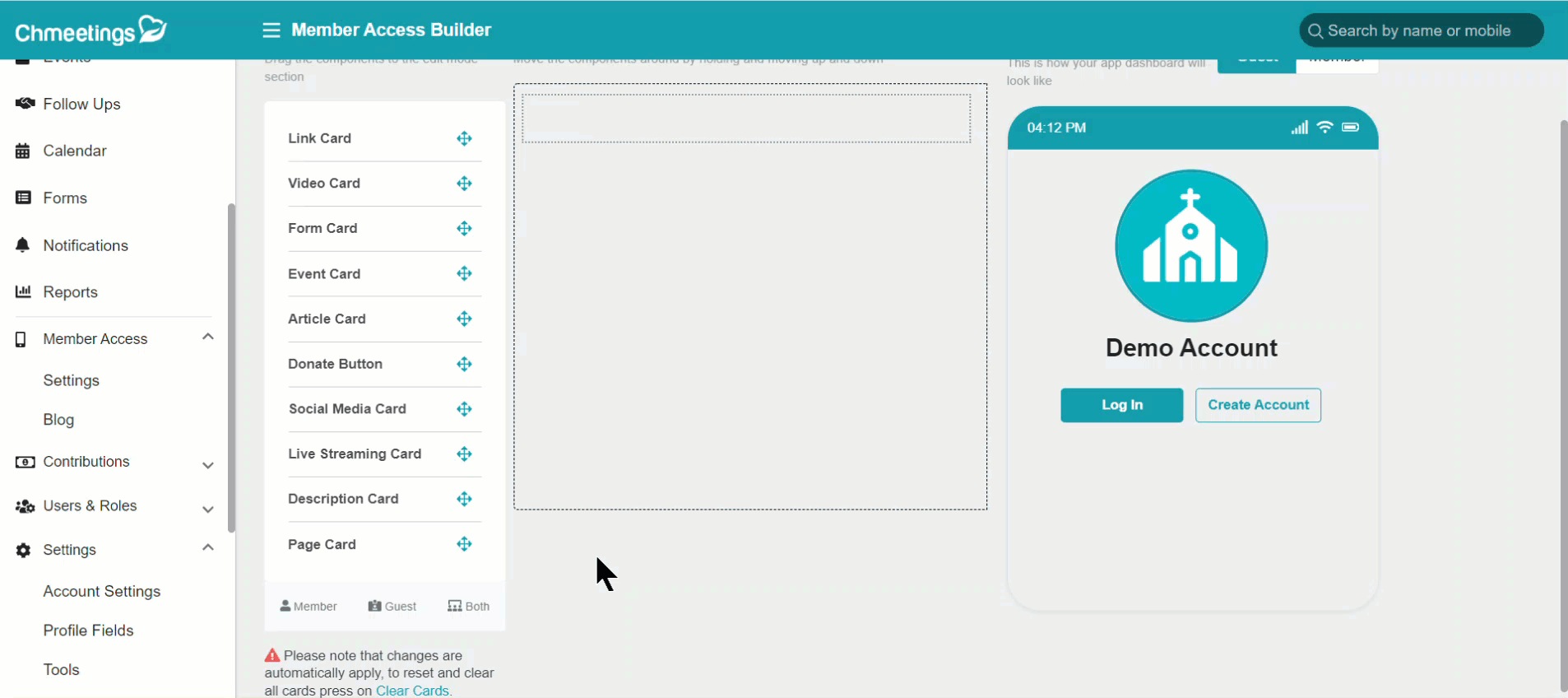Click the page vertical scrollbar
1568x698 pixels.
1563,405
